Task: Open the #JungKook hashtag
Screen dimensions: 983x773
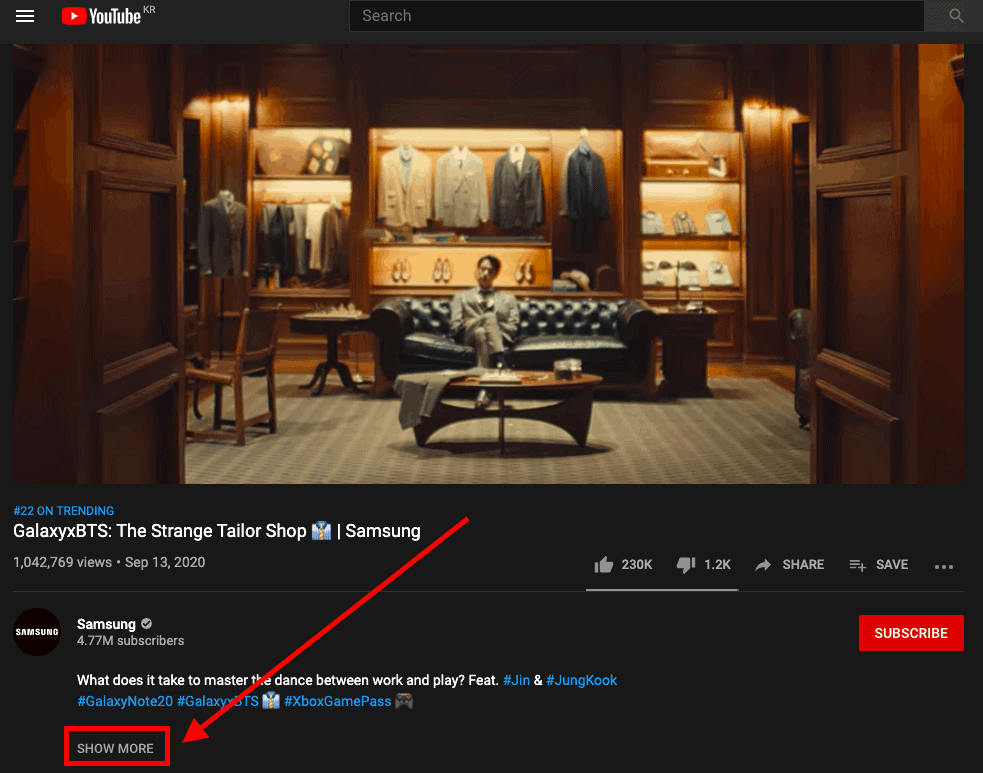Action: point(582,679)
